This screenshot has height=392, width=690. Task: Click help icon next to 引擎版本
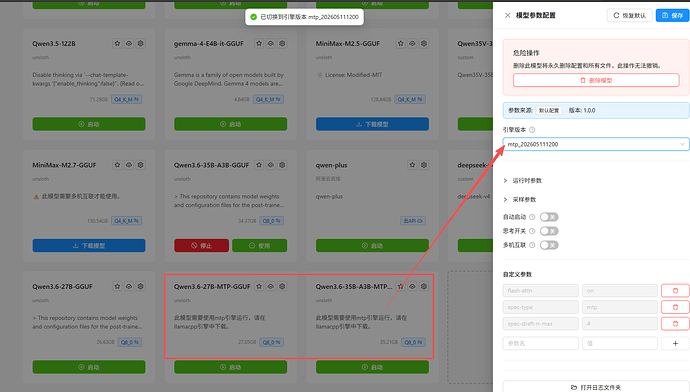532,130
